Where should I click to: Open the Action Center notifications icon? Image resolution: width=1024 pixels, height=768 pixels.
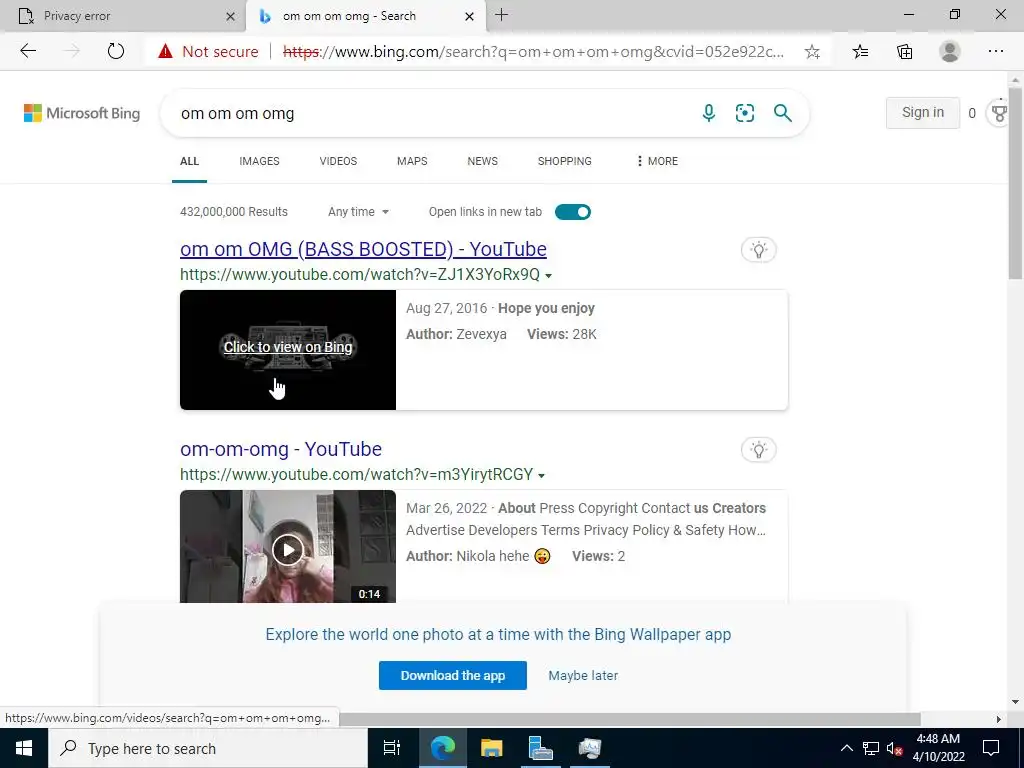pyautogui.click(x=991, y=748)
